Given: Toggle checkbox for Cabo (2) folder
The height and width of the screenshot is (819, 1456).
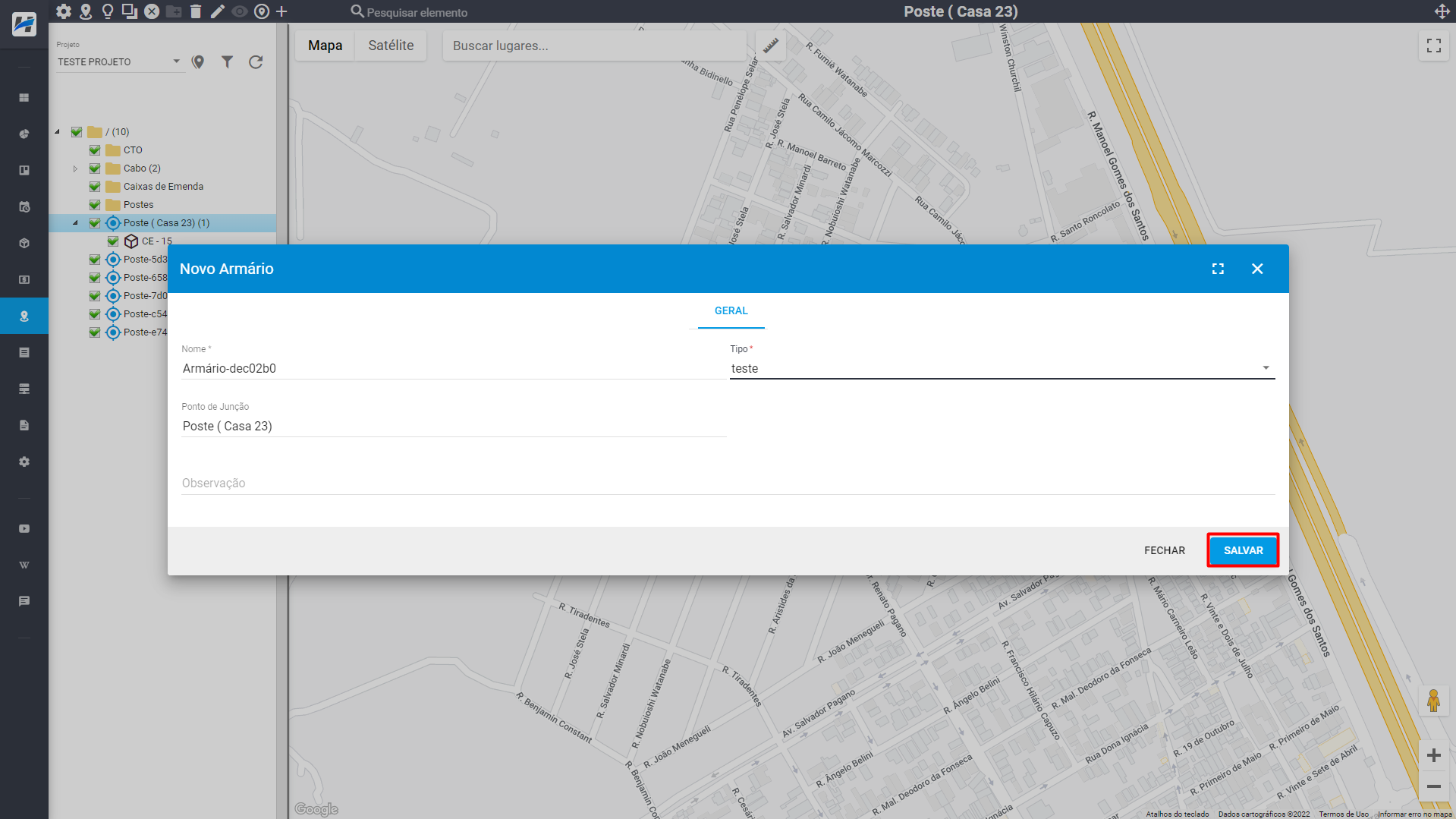Looking at the screenshot, I should [95, 169].
